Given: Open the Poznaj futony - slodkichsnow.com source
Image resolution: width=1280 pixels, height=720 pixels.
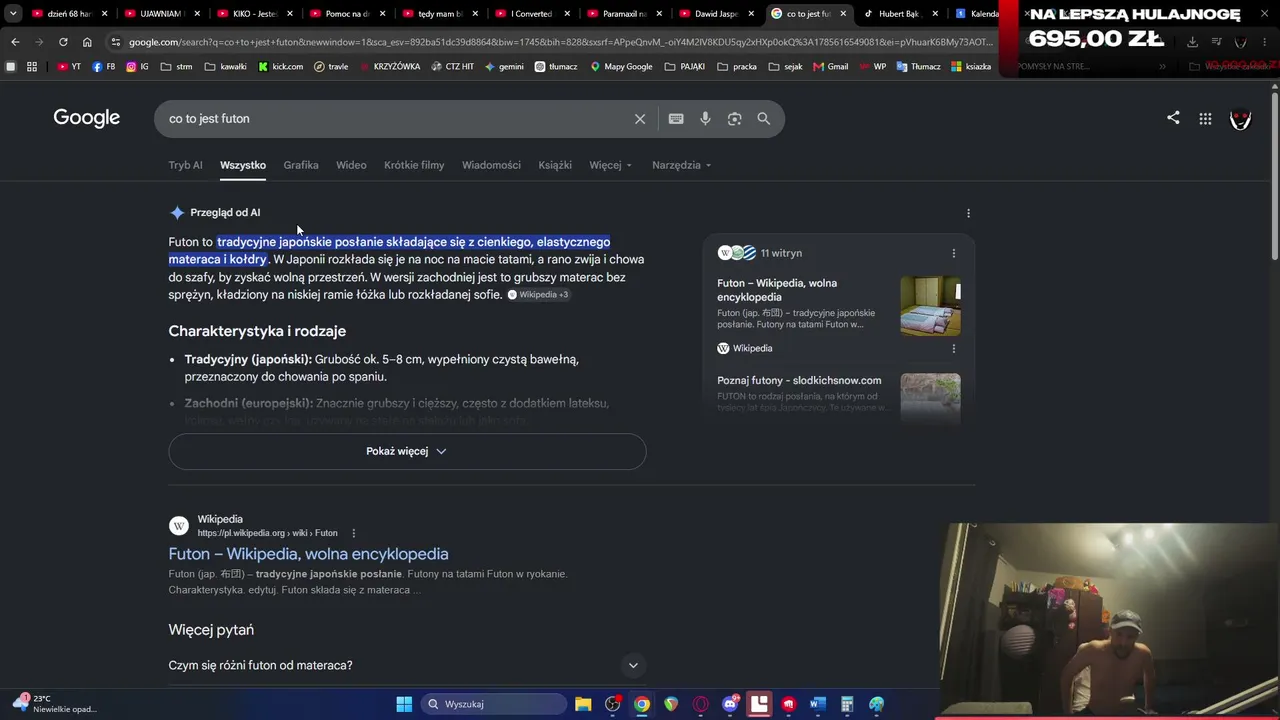Looking at the screenshot, I should click(799, 380).
